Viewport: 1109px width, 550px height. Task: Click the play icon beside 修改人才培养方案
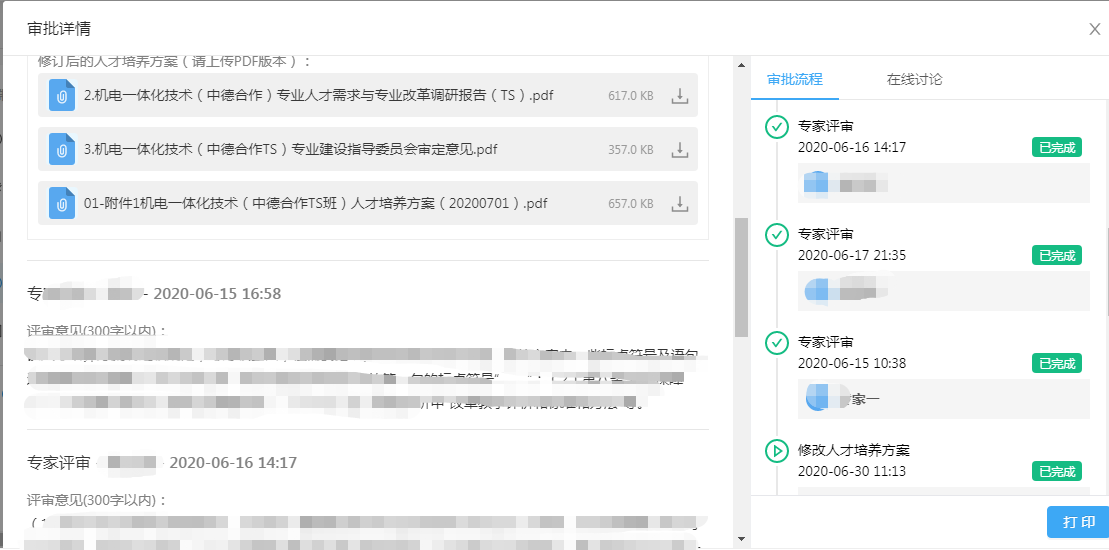click(776, 451)
